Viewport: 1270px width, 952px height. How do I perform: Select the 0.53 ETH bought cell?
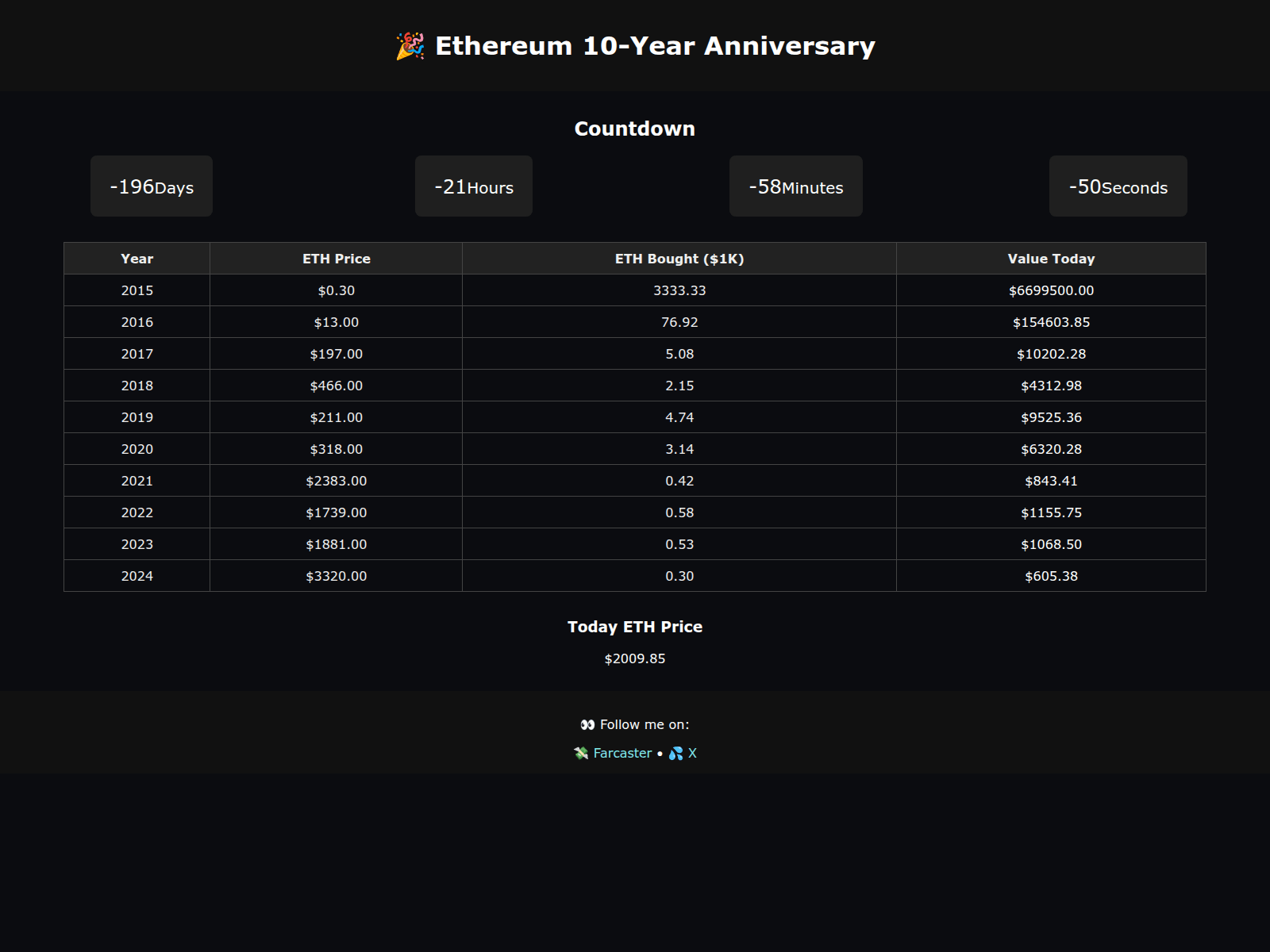(x=679, y=544)
